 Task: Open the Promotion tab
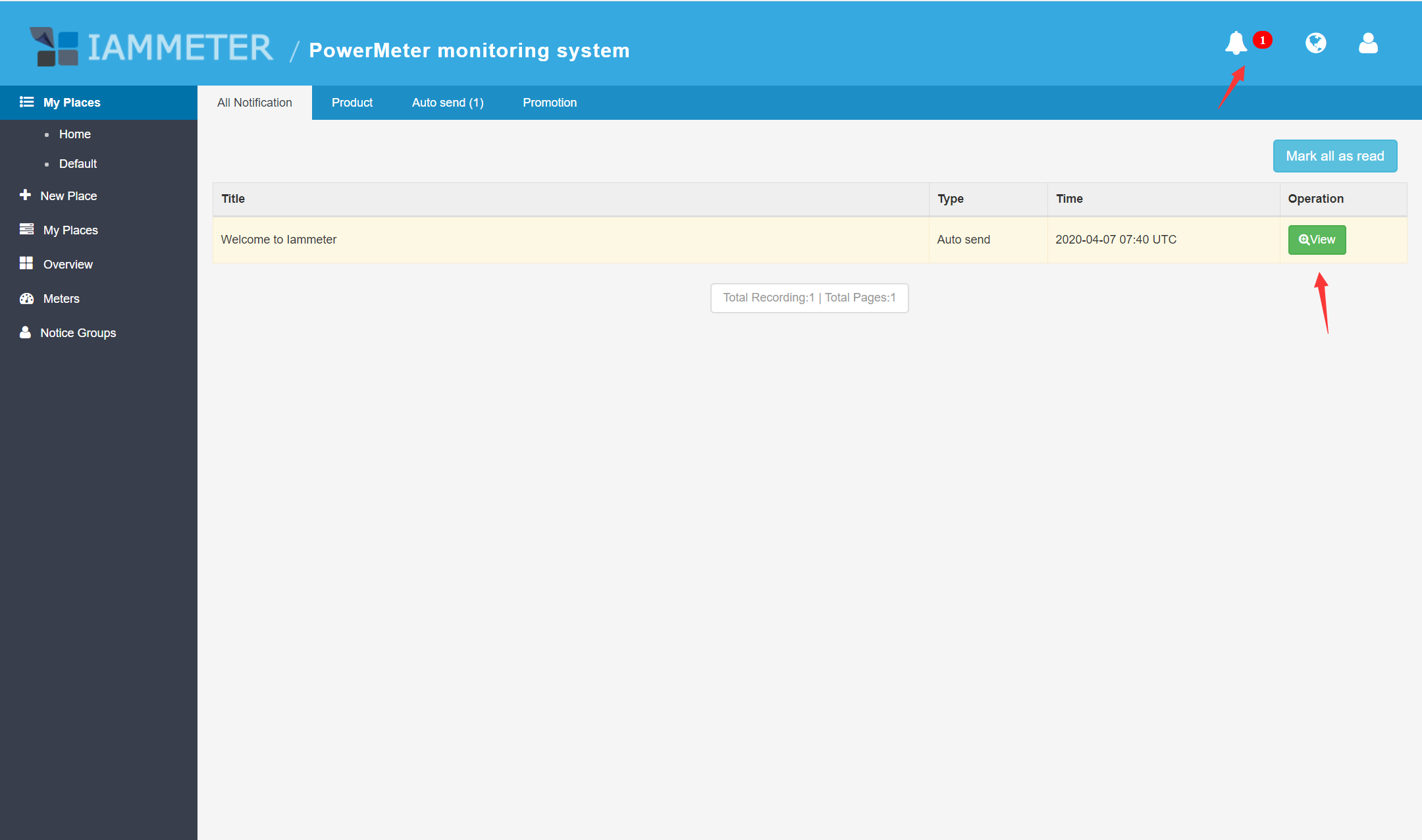549,103
